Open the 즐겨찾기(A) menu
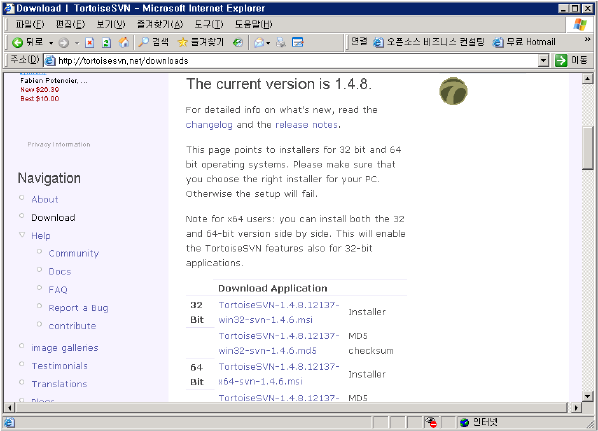 (x=160, y=24)
